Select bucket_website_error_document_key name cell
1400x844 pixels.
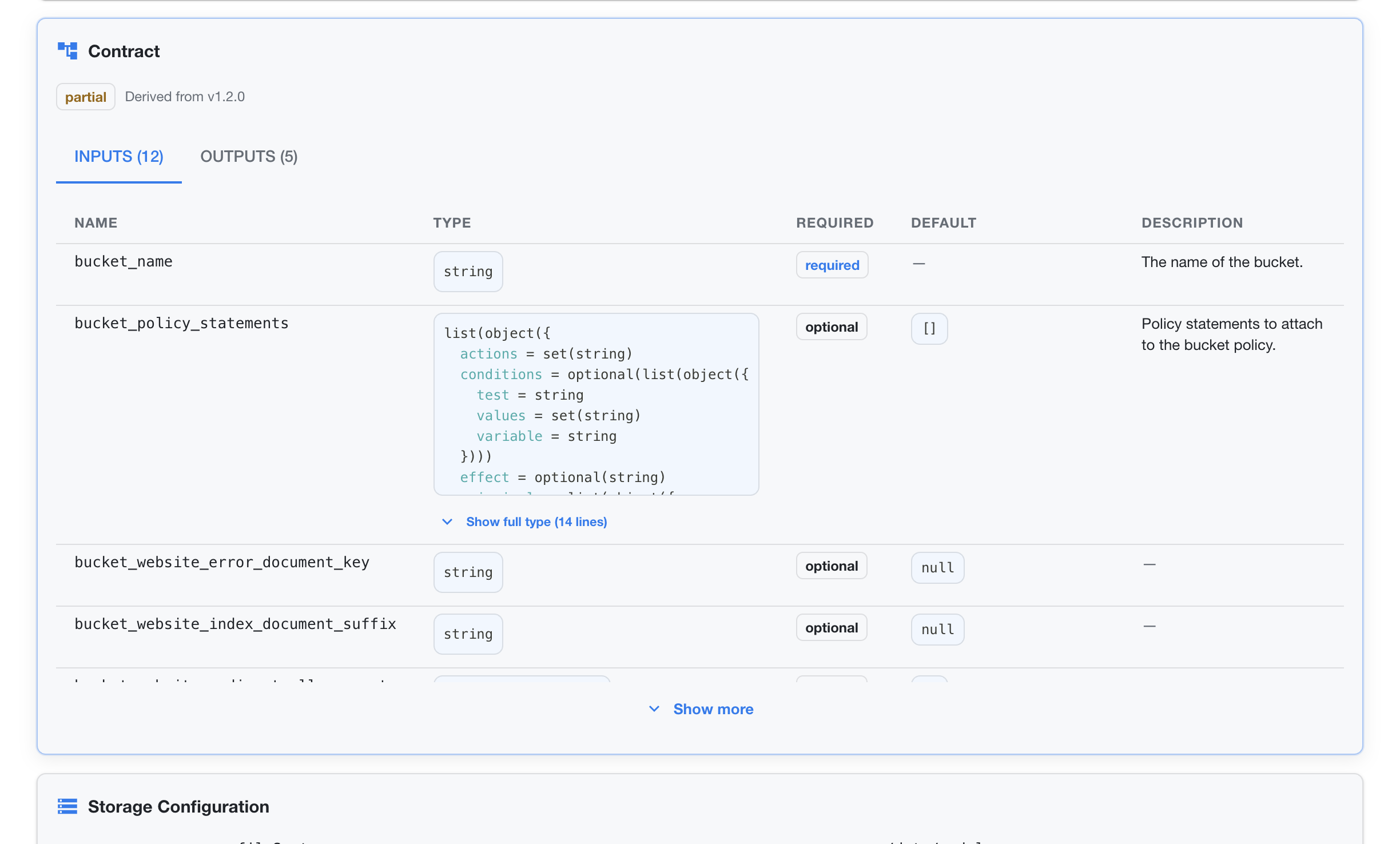click(222, 563)
